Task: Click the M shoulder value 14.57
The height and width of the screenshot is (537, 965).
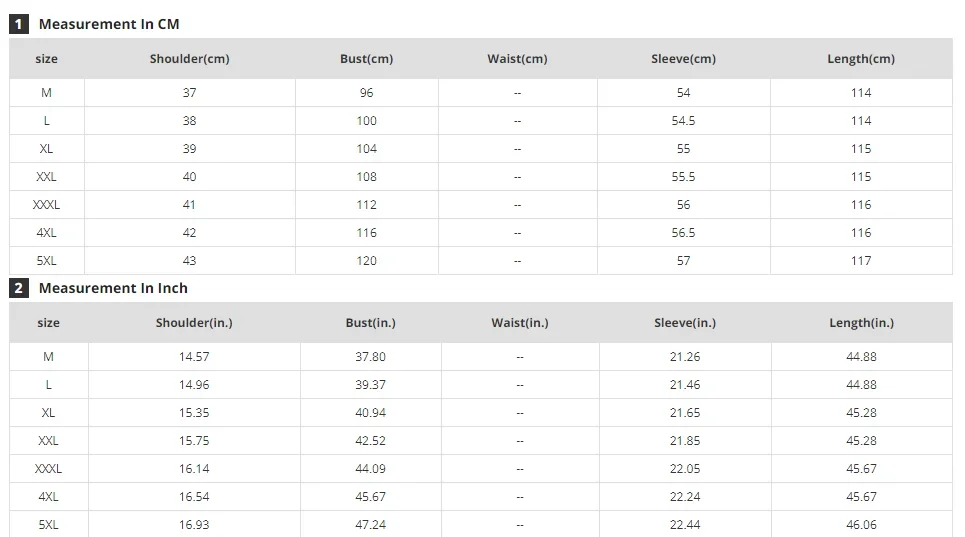Action: pyautogui.click(x=194, y=357)
